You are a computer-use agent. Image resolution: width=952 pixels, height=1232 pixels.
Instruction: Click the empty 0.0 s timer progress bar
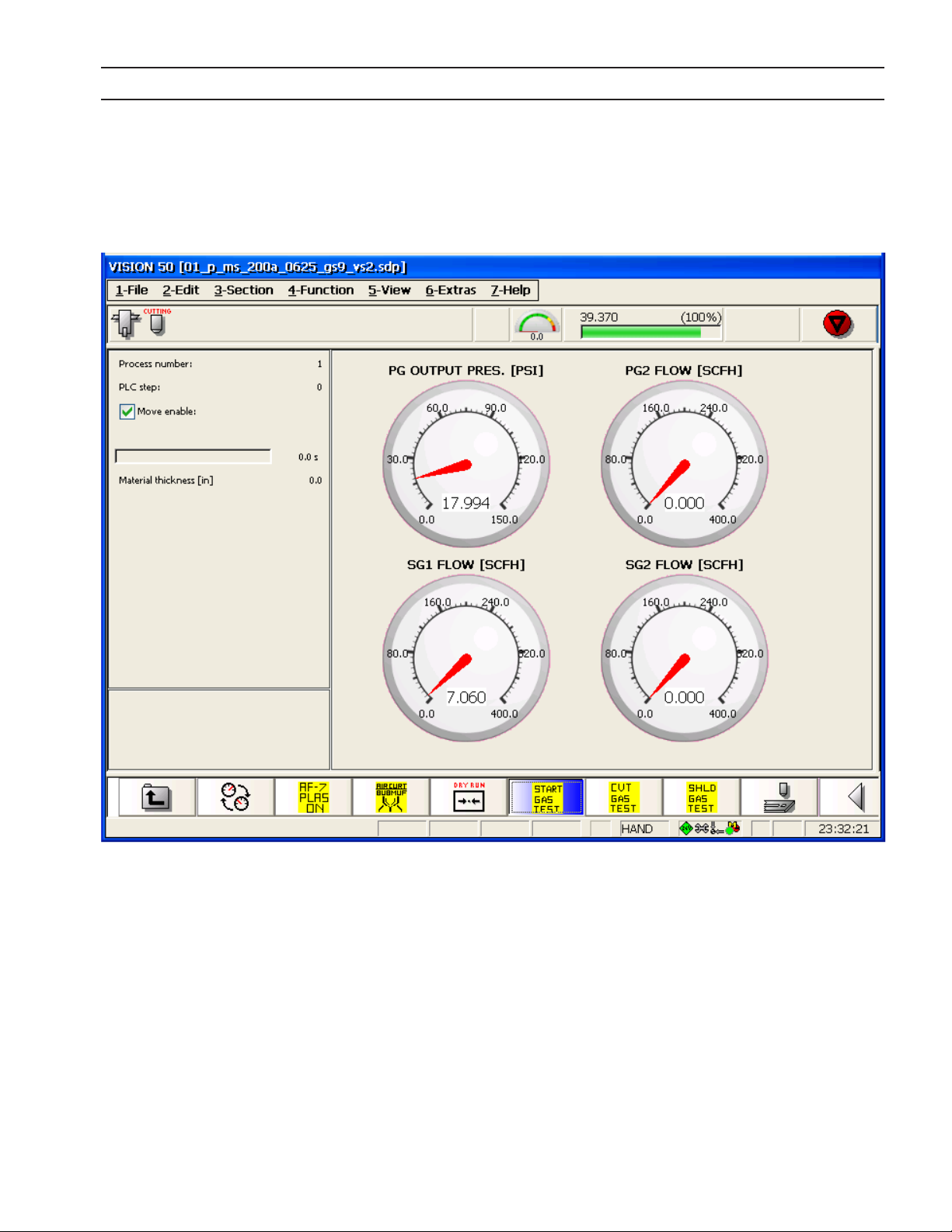(x=194, y=456)
